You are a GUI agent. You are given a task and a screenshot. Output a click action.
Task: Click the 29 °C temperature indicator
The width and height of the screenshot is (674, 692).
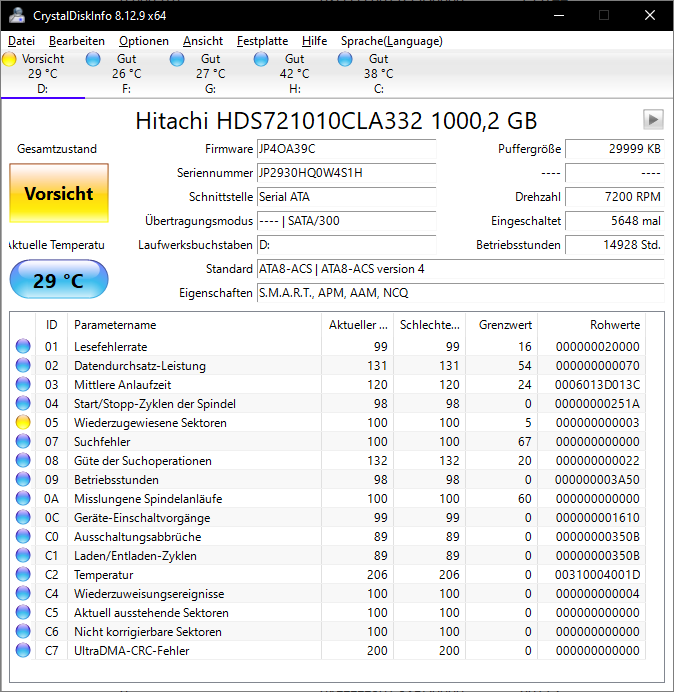[x=59, y=280]
